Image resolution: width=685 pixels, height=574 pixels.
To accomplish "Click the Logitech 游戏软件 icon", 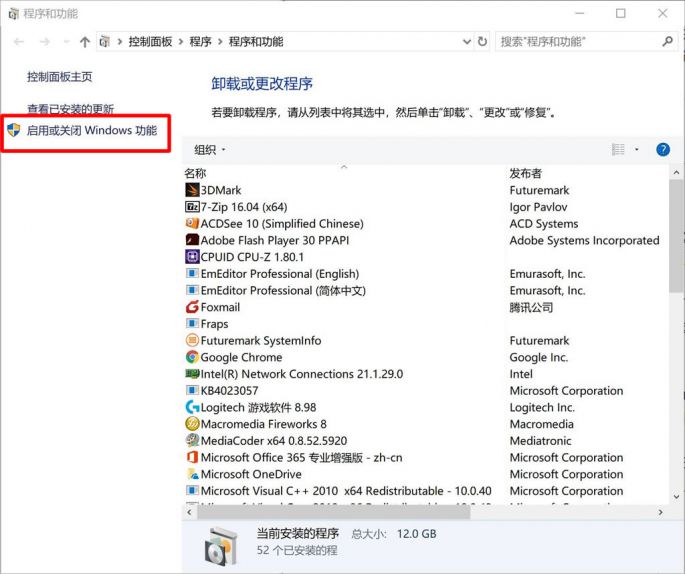I will (192, 407).
